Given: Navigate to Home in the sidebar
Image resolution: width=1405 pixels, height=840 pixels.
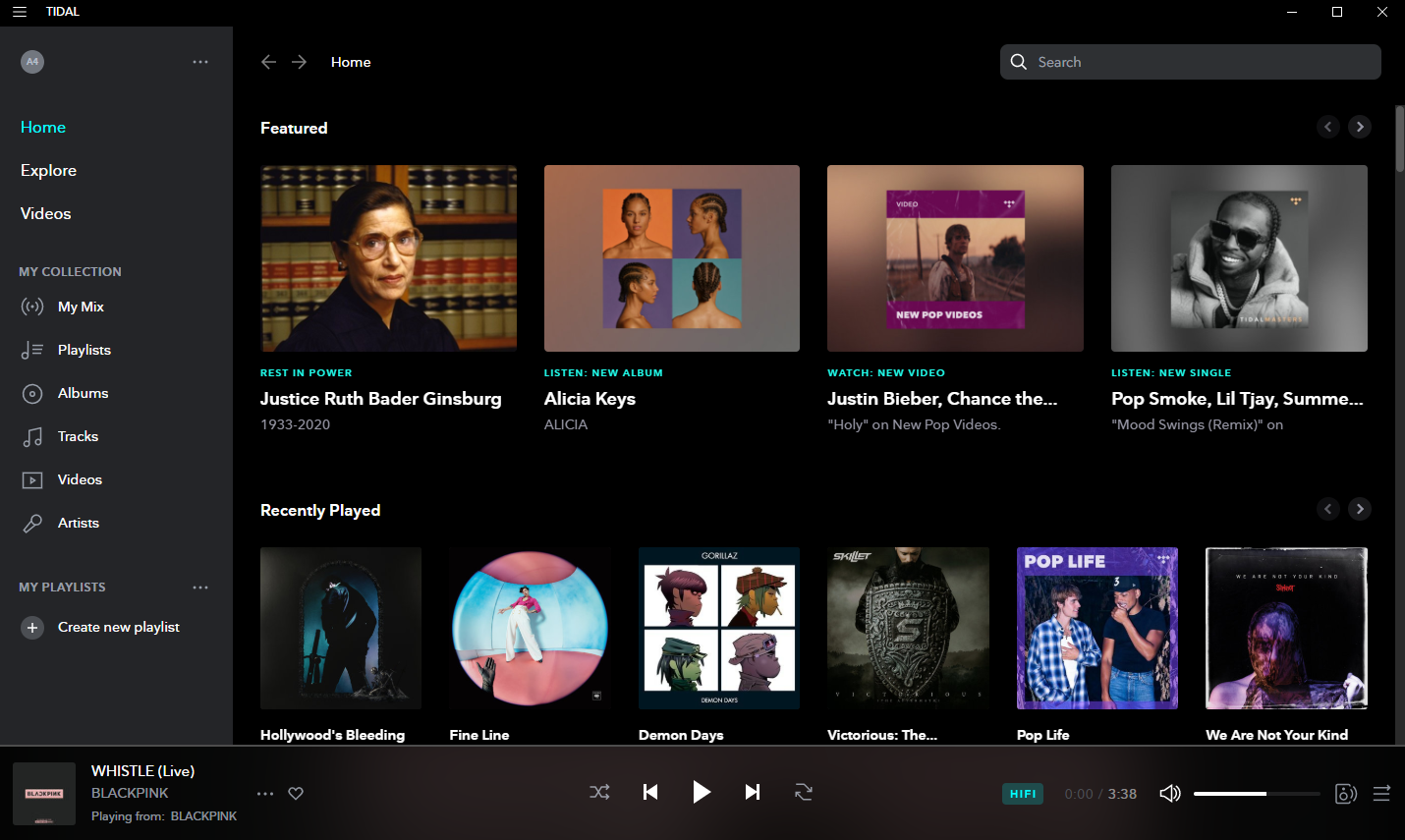Looking at the screenshot, I should point(43,128).
